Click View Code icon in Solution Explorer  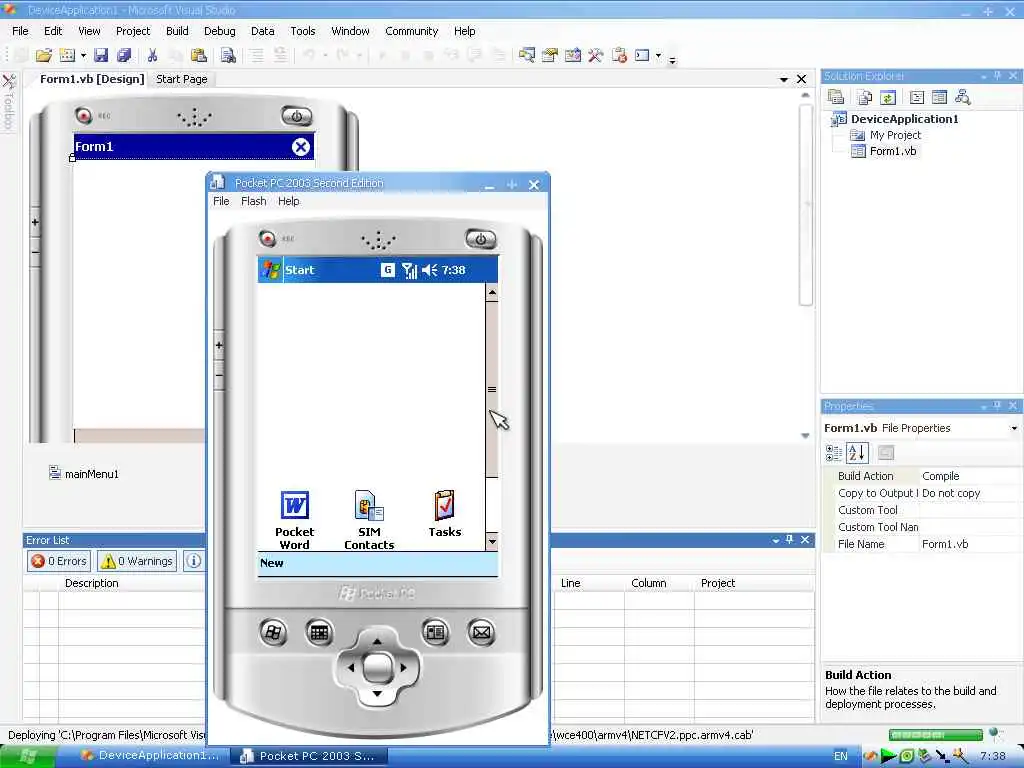pos(917,97)
